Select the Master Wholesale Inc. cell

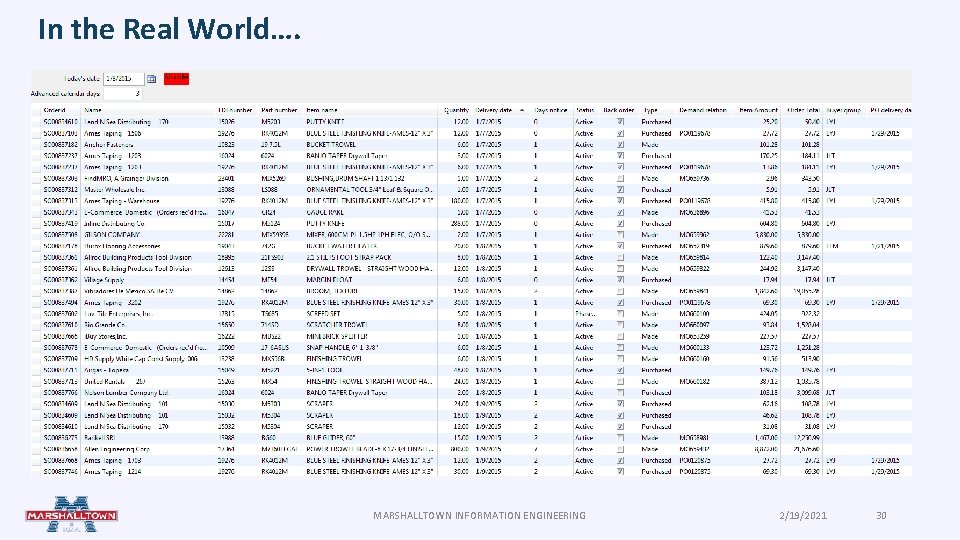point(113,190)
